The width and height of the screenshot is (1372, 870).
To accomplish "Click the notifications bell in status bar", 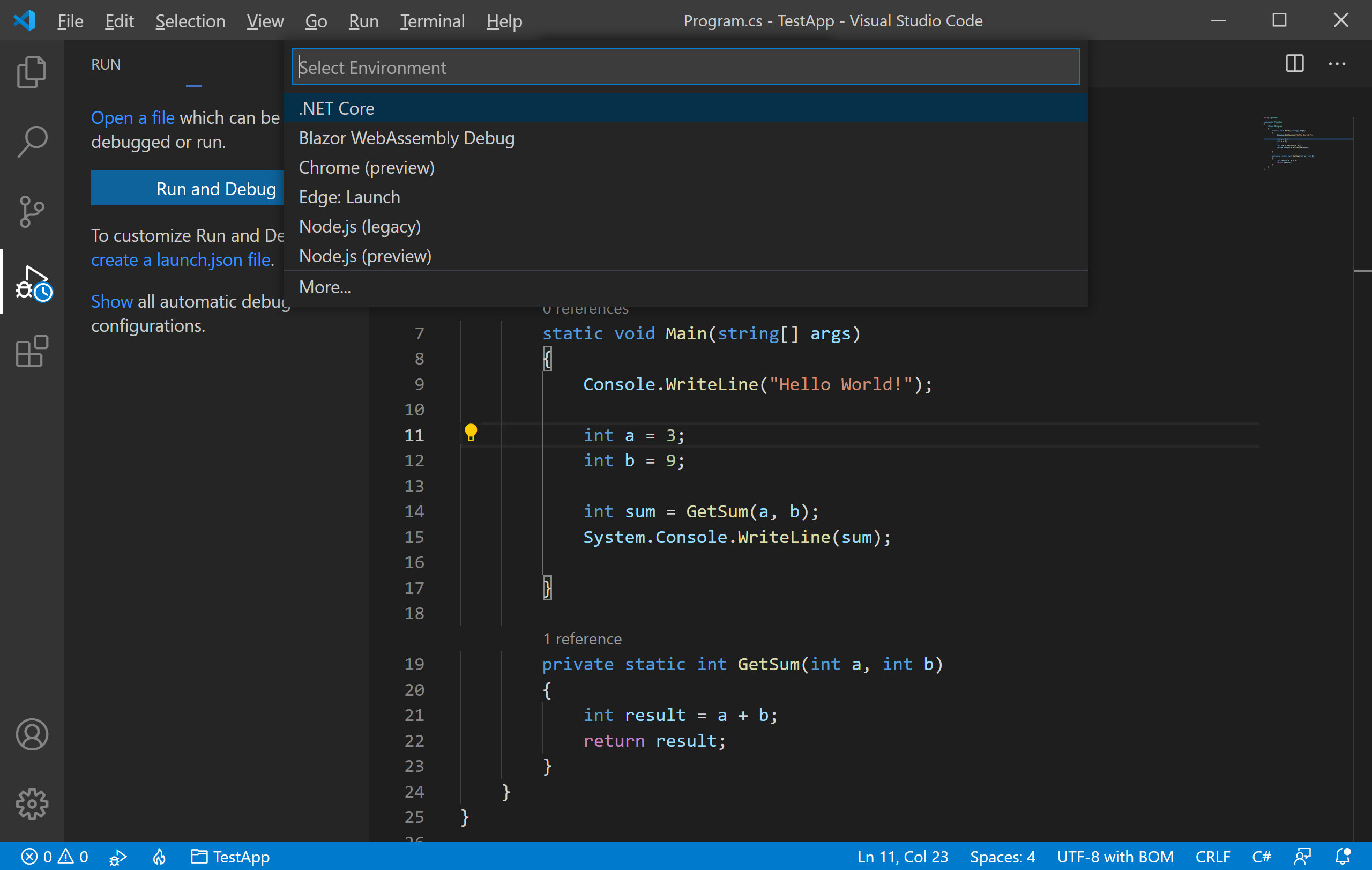I will coord(1343,856).
